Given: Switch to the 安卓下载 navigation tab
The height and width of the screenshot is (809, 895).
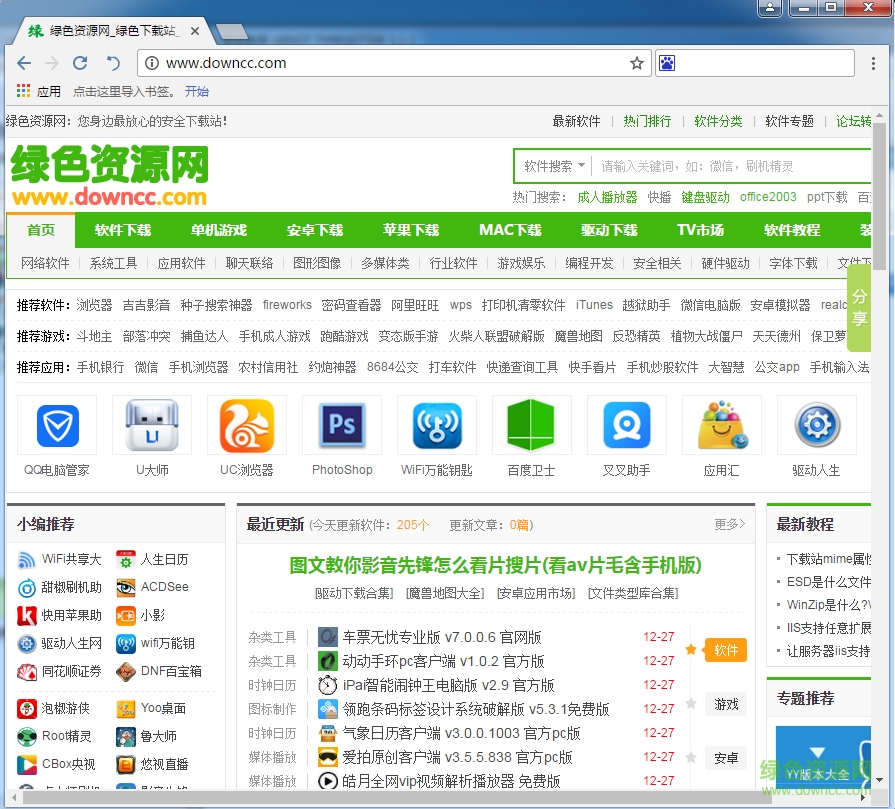Looking at the screenshot, I should 315,230.
